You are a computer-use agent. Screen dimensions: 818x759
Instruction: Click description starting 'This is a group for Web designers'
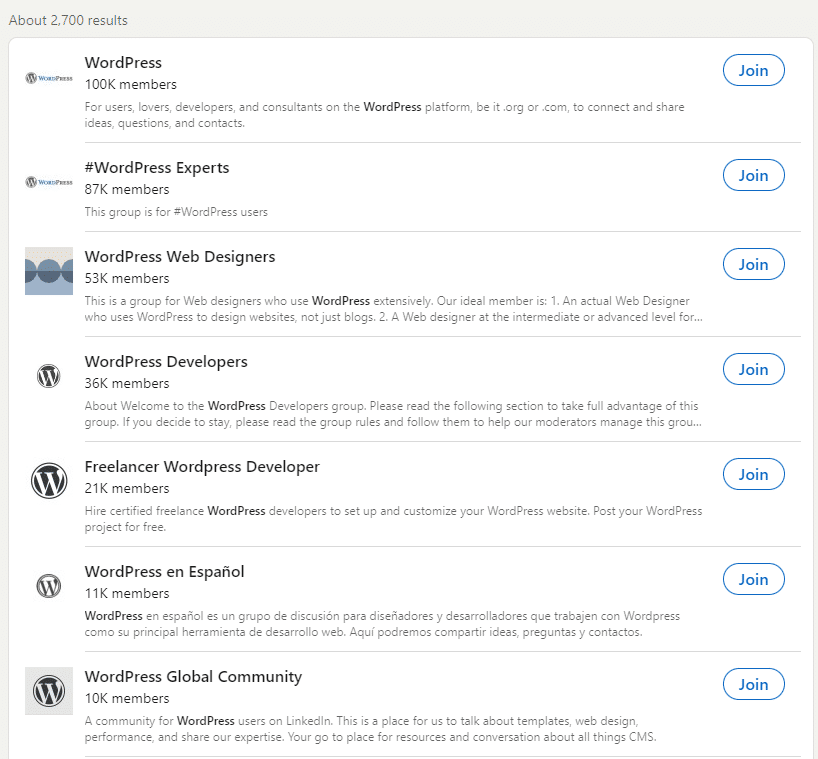point(393,309)
